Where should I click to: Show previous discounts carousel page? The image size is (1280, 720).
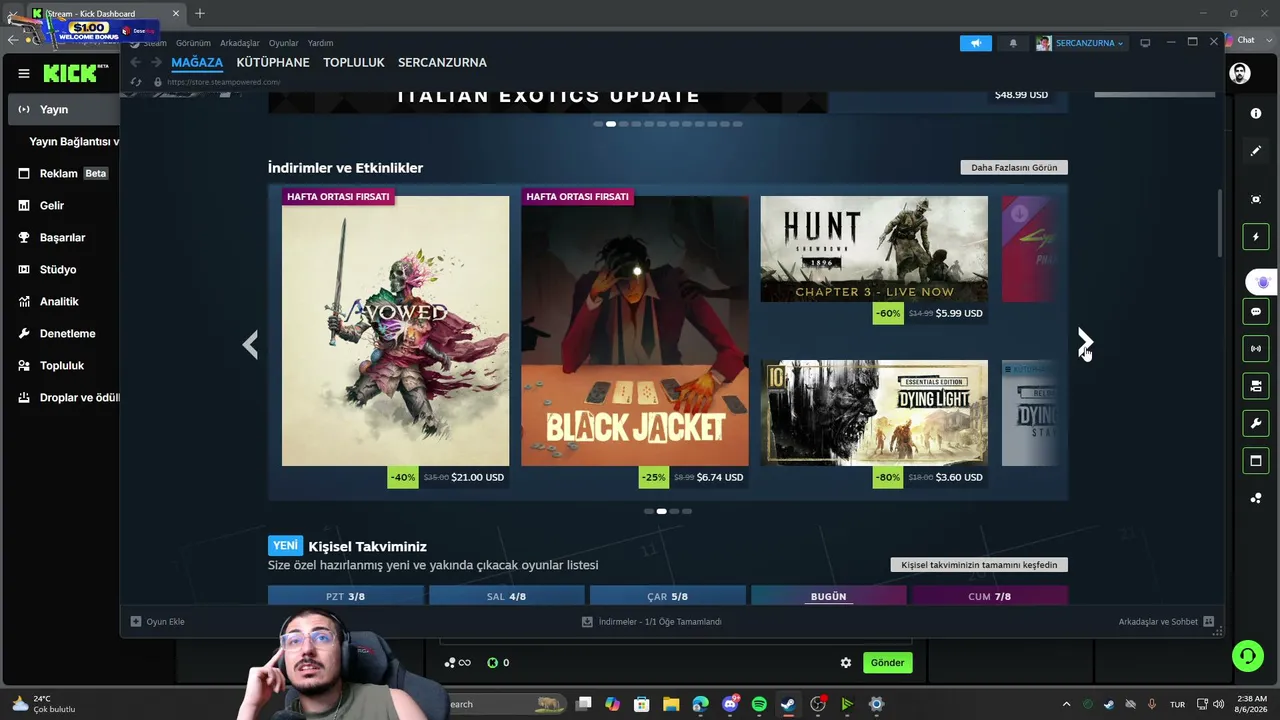point(250,344)
